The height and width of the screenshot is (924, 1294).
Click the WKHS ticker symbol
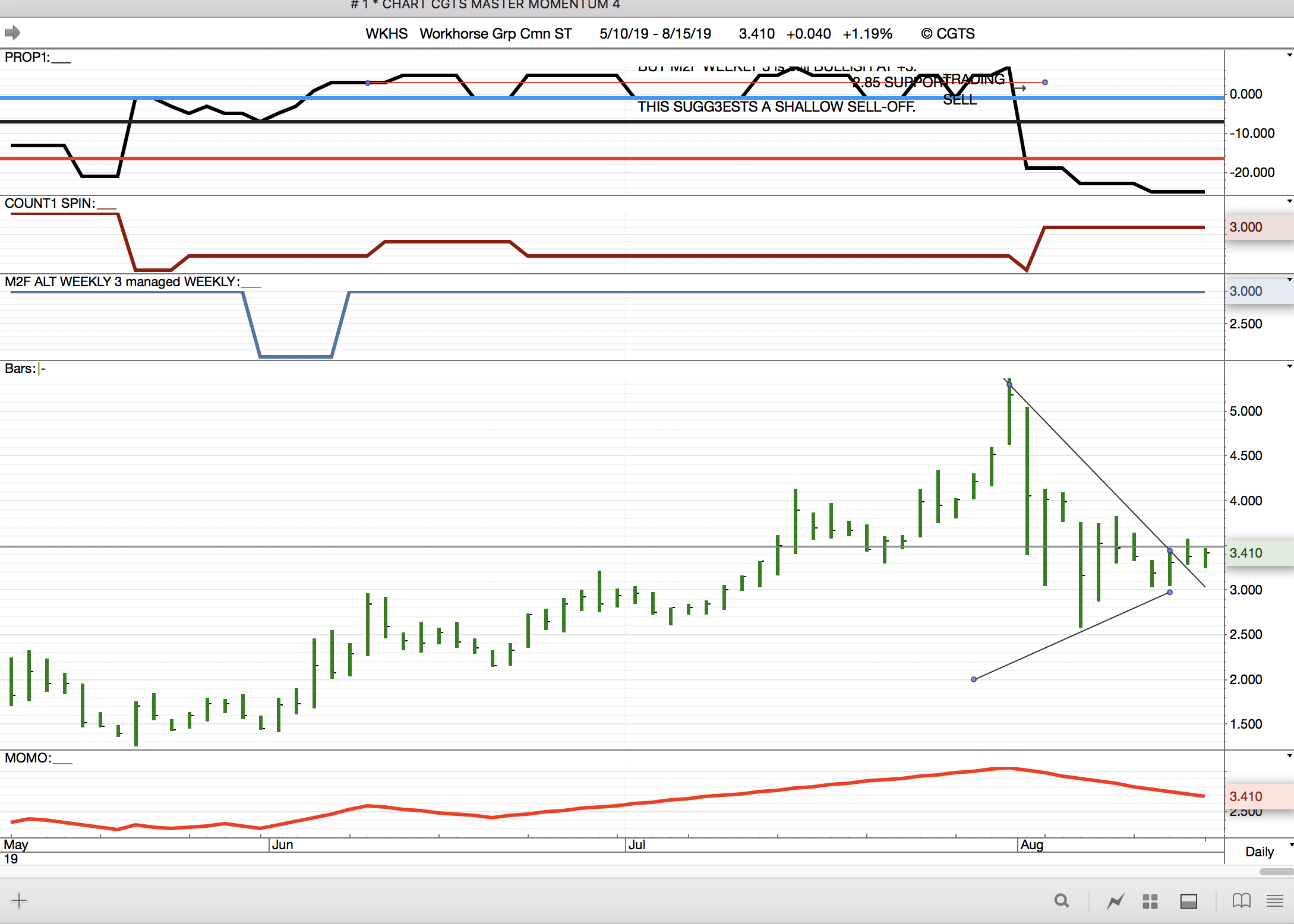(386, 34)
